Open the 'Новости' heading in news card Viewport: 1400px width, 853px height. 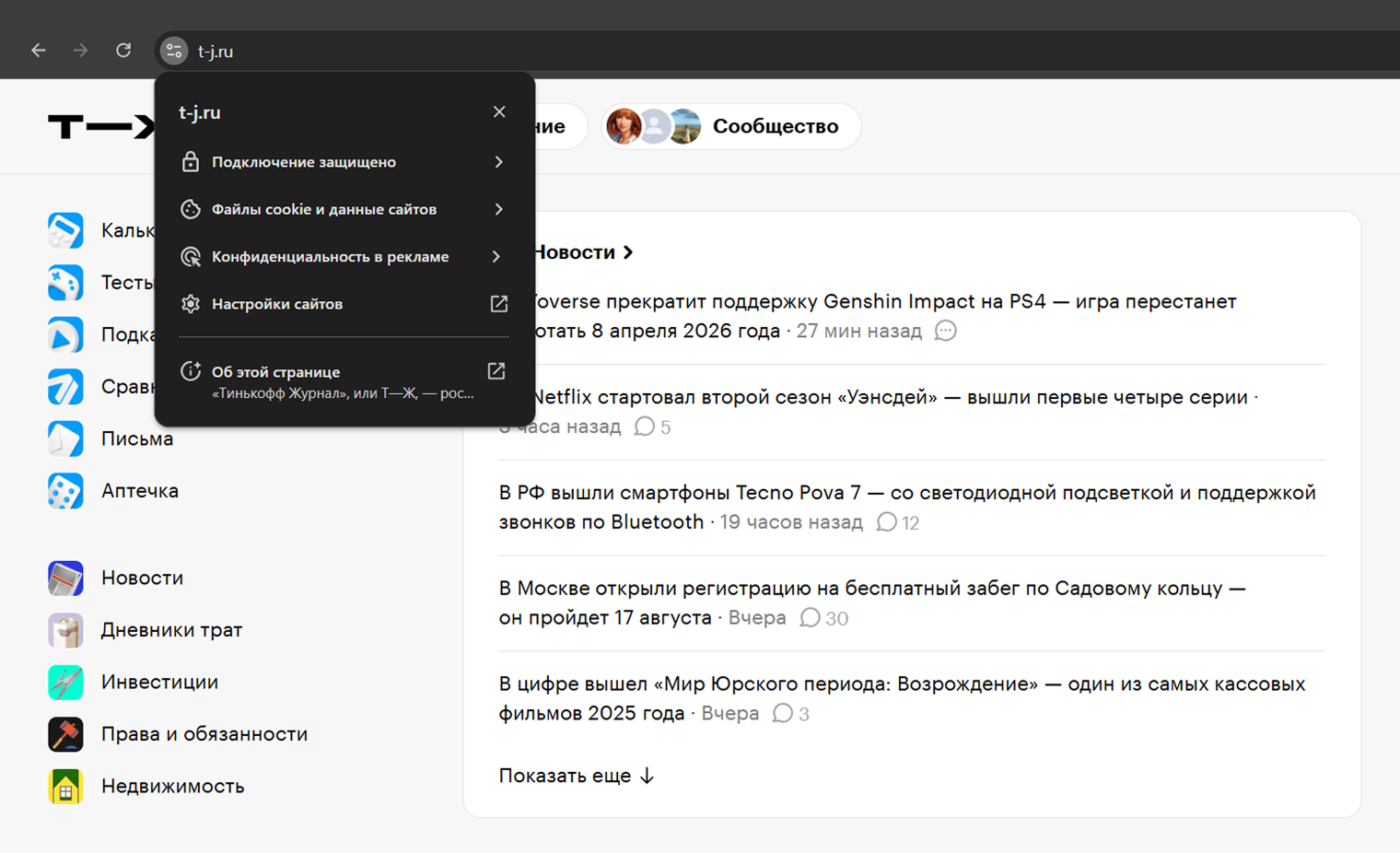tap(575, 252)
